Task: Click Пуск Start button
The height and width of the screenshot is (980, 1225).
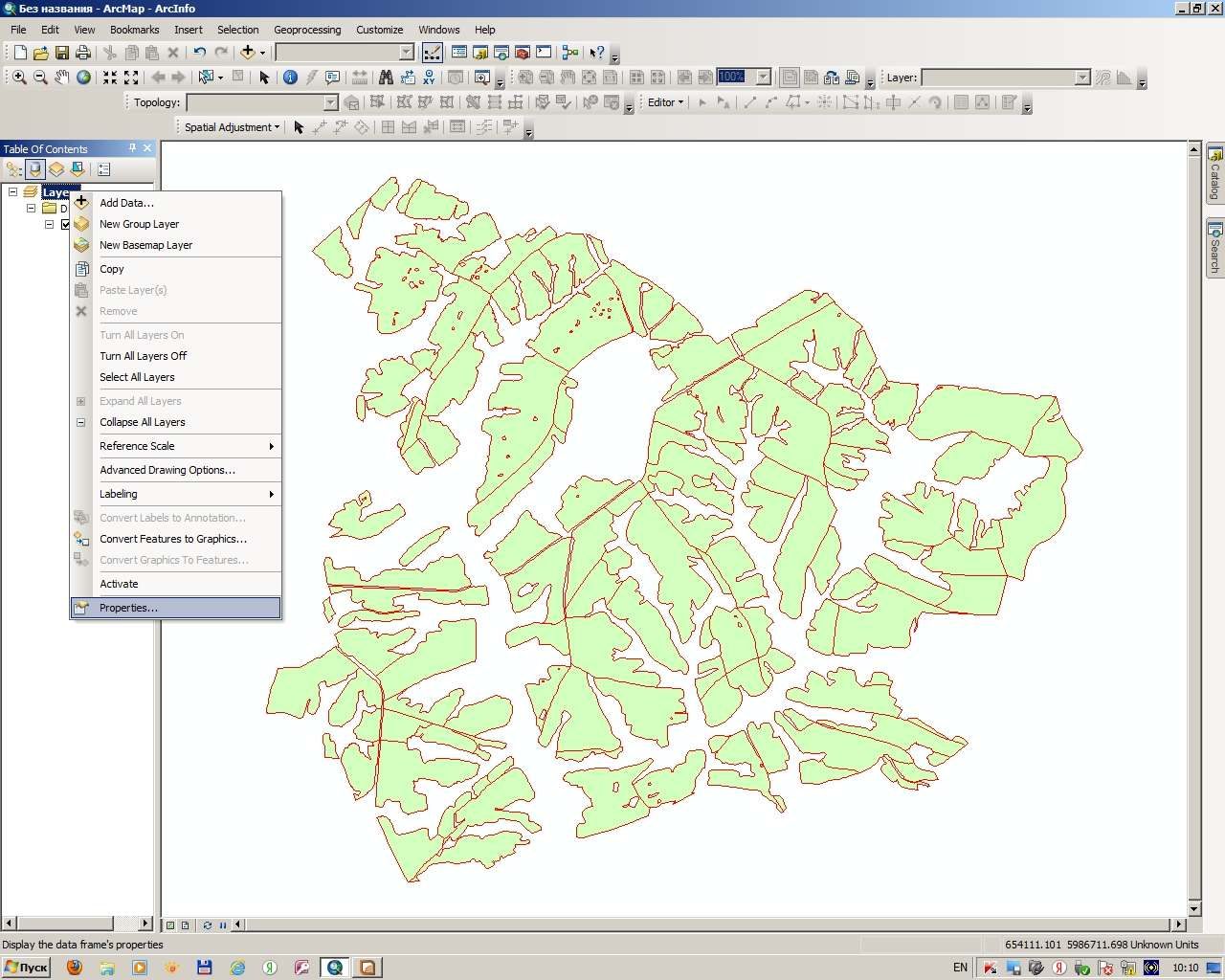Action: pos(26,968)
